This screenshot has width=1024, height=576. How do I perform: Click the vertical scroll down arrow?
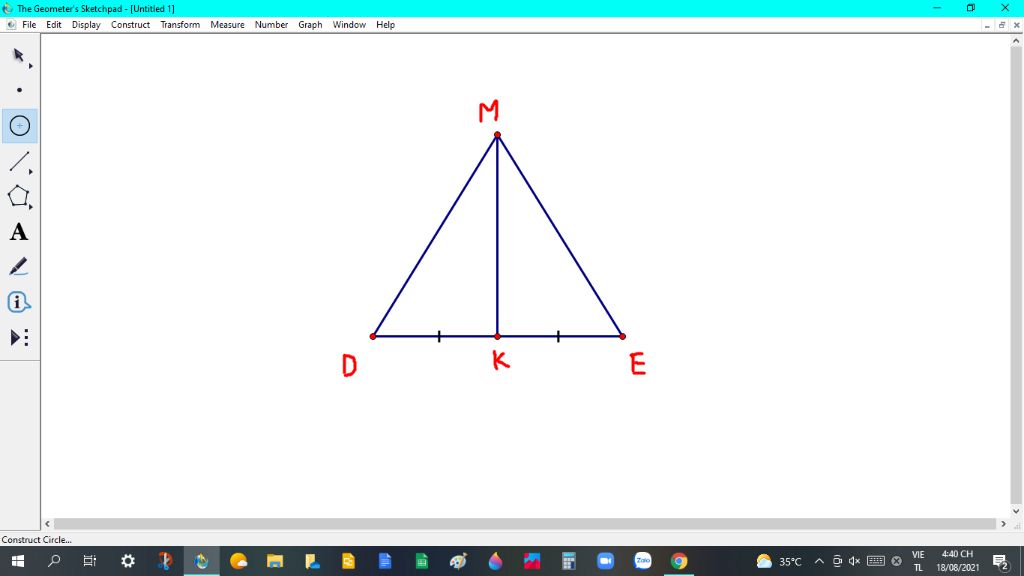(x=1016, y=511)
